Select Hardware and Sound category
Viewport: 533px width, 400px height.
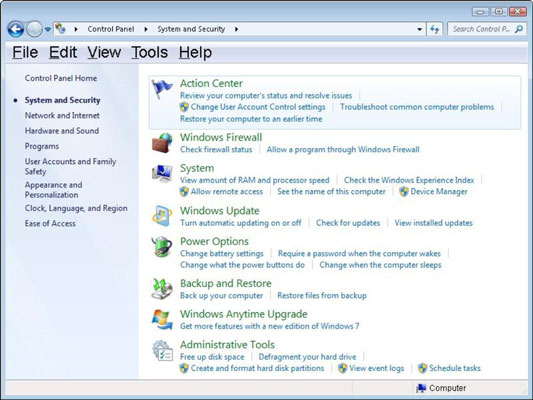(x=62, y=131)
